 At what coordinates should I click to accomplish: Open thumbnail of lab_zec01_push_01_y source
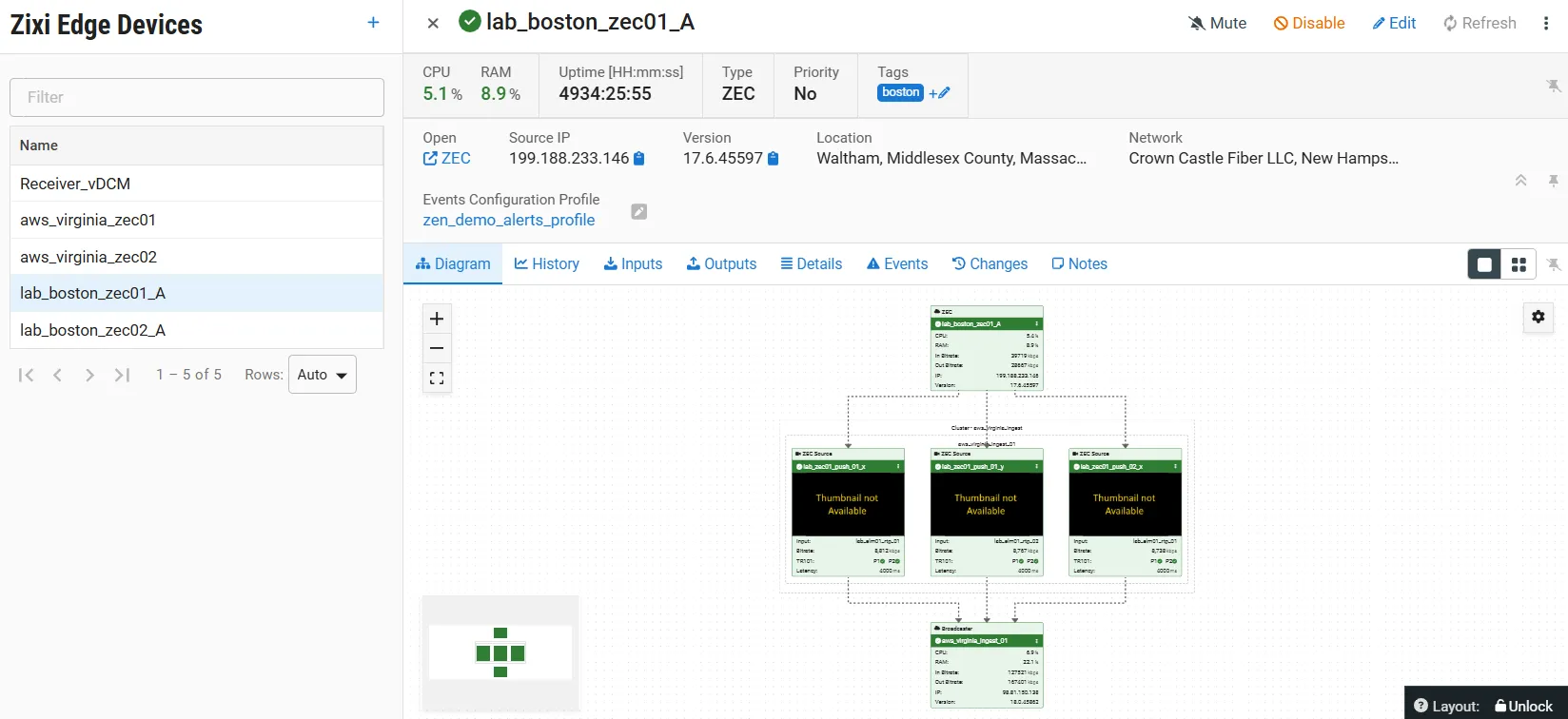[x=986, y=504]
